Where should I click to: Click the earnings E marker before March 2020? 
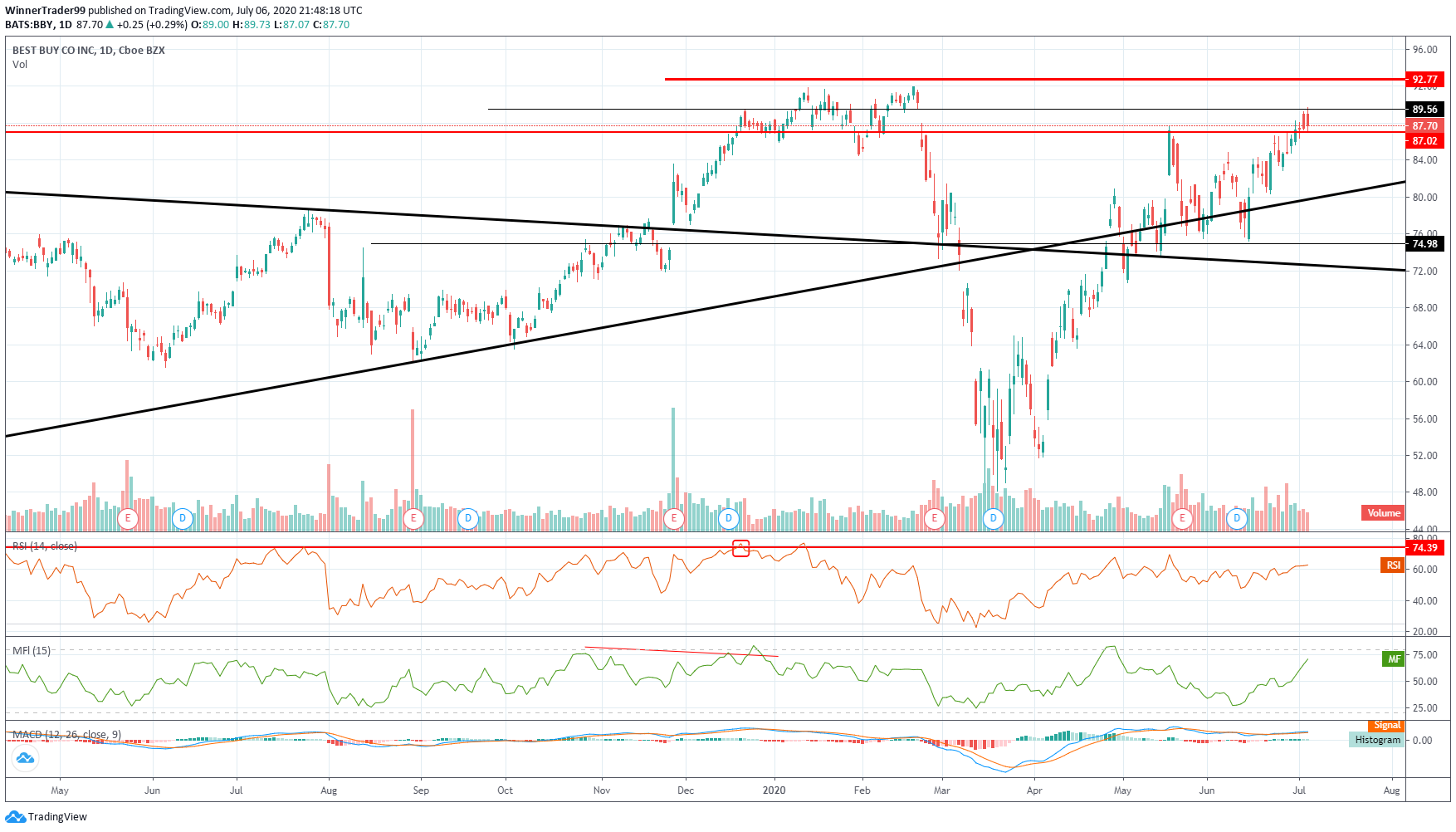coord(935,519)
